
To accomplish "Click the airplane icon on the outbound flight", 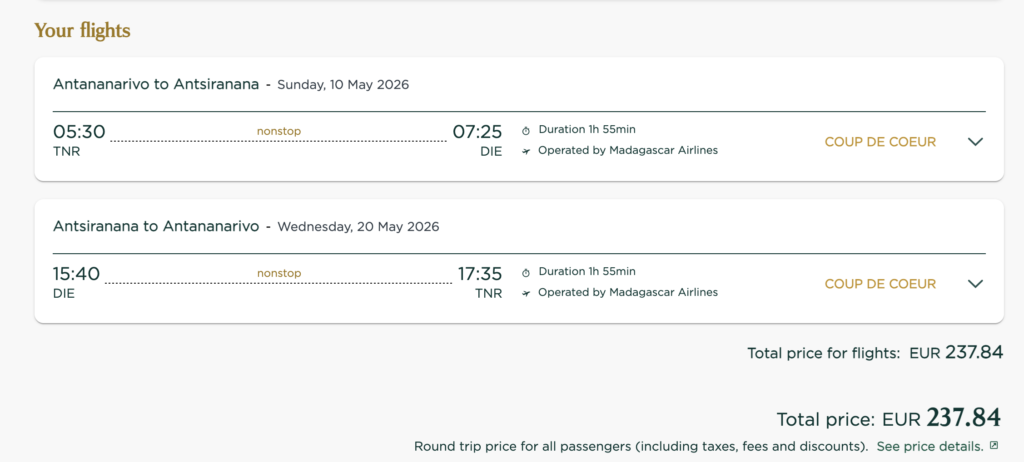I will [x=526, y=151].
